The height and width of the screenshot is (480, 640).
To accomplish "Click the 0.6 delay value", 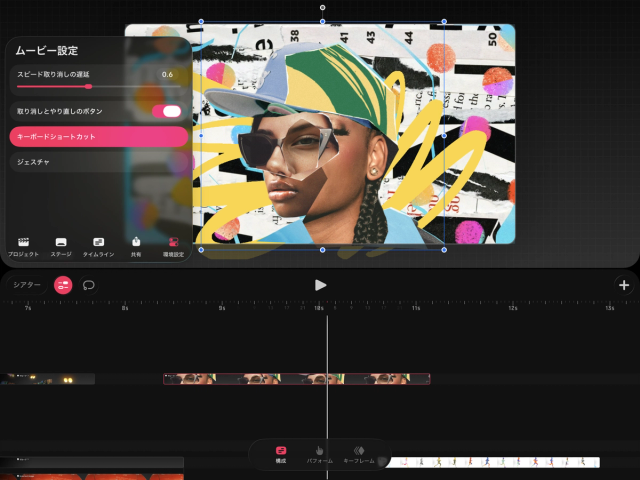I will (167, 74).
